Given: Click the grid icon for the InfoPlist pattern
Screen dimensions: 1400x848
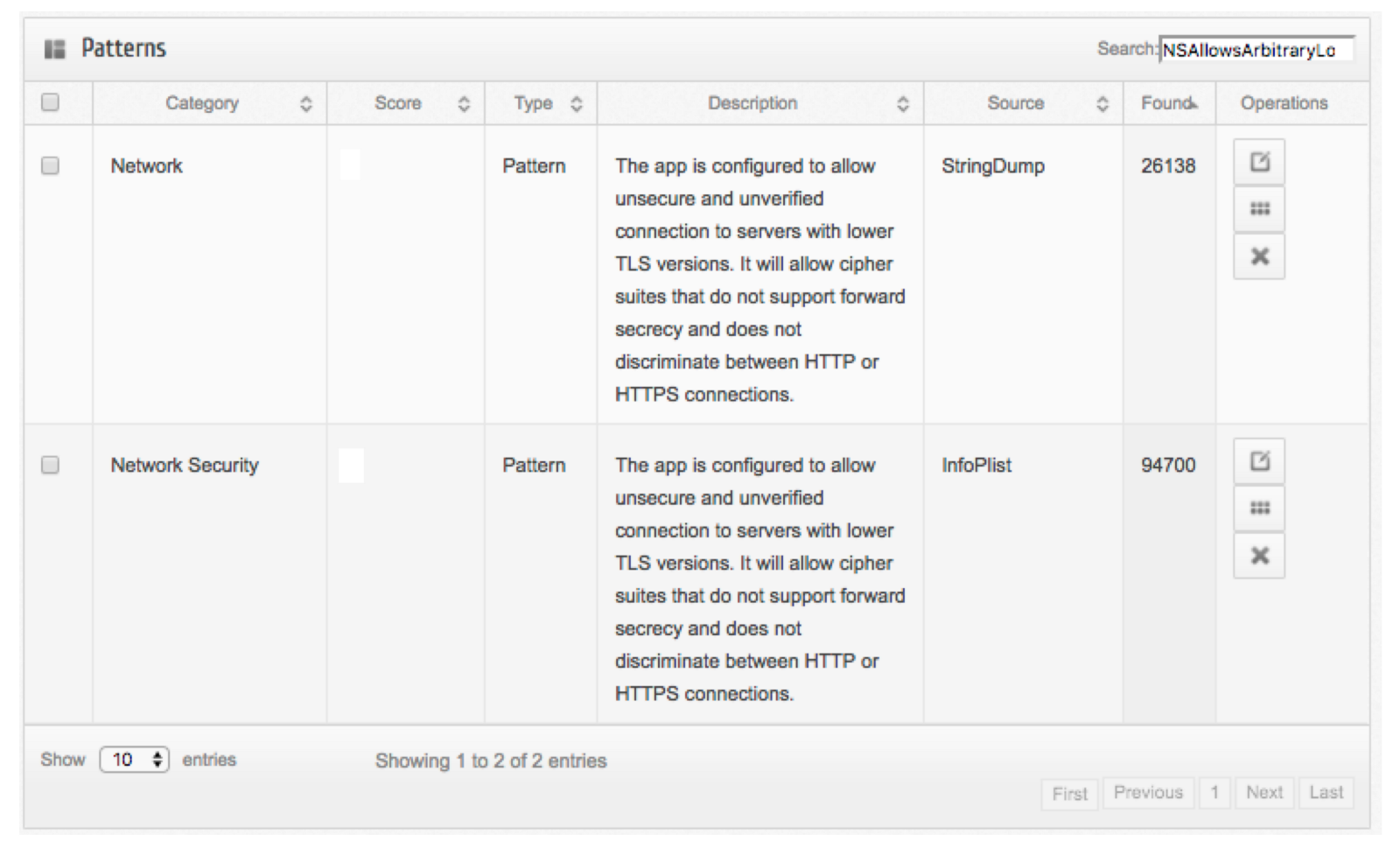Looking at the screenshot, I should coord(1259,508).
